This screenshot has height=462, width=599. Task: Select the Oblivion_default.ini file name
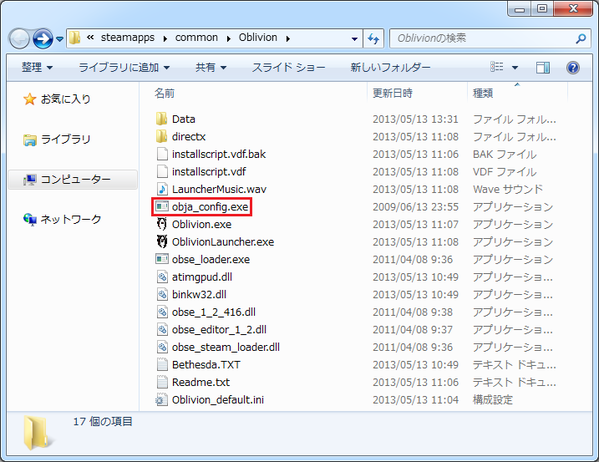click(218, 400)
